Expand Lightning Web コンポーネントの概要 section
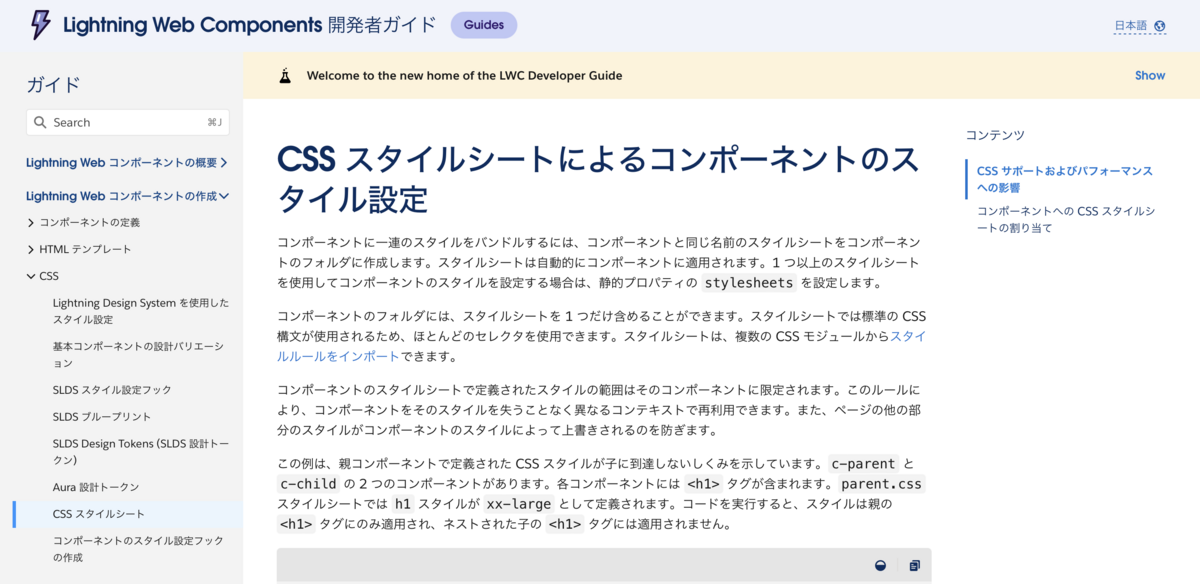 [x=127, y=162]
